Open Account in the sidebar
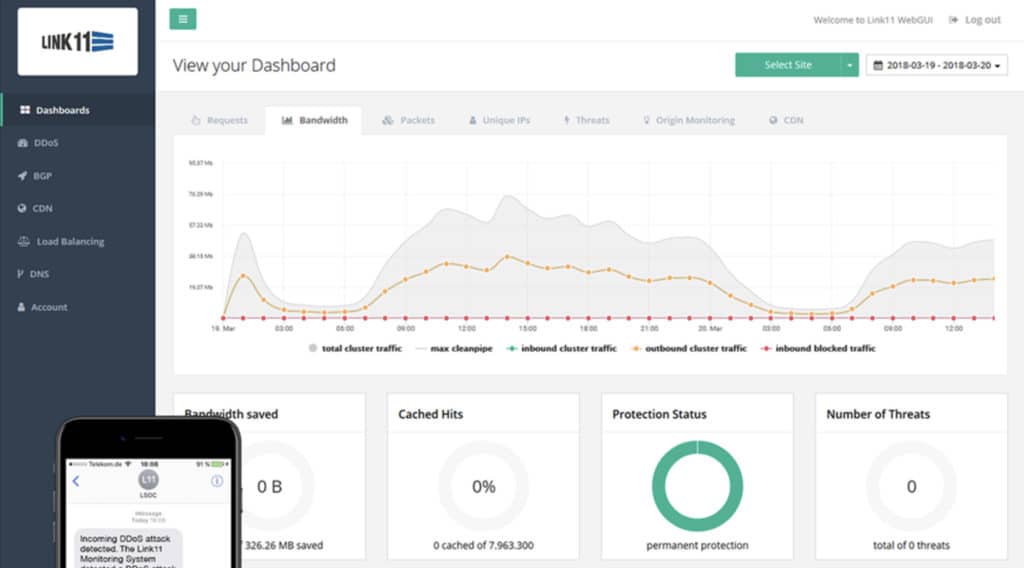Image resolution: width=1024 pixels, height=568 pixels. click(x=49, y=307)
